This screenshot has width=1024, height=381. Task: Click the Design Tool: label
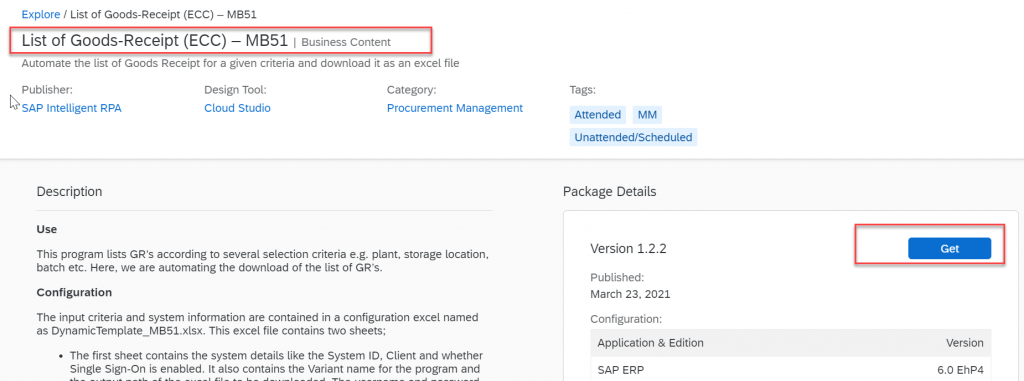click(x=235, y=90)
